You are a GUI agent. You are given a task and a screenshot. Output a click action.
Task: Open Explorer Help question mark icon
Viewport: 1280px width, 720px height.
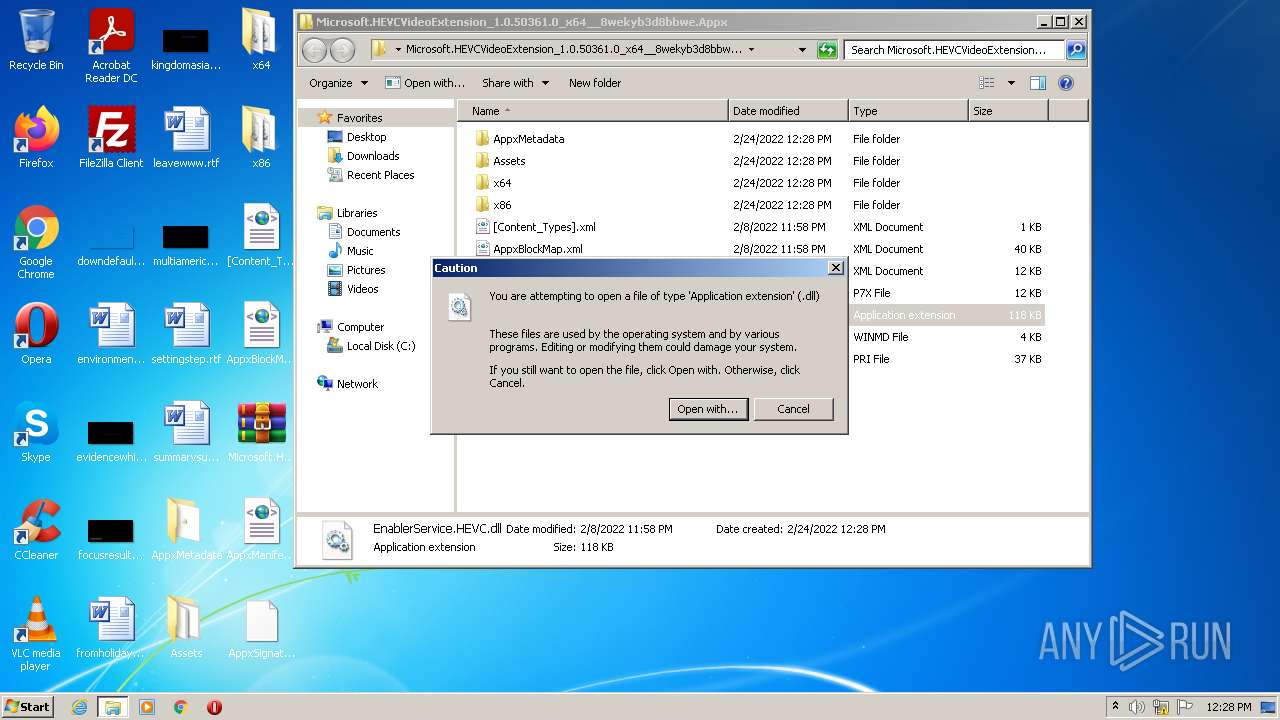coord(1066,83)
